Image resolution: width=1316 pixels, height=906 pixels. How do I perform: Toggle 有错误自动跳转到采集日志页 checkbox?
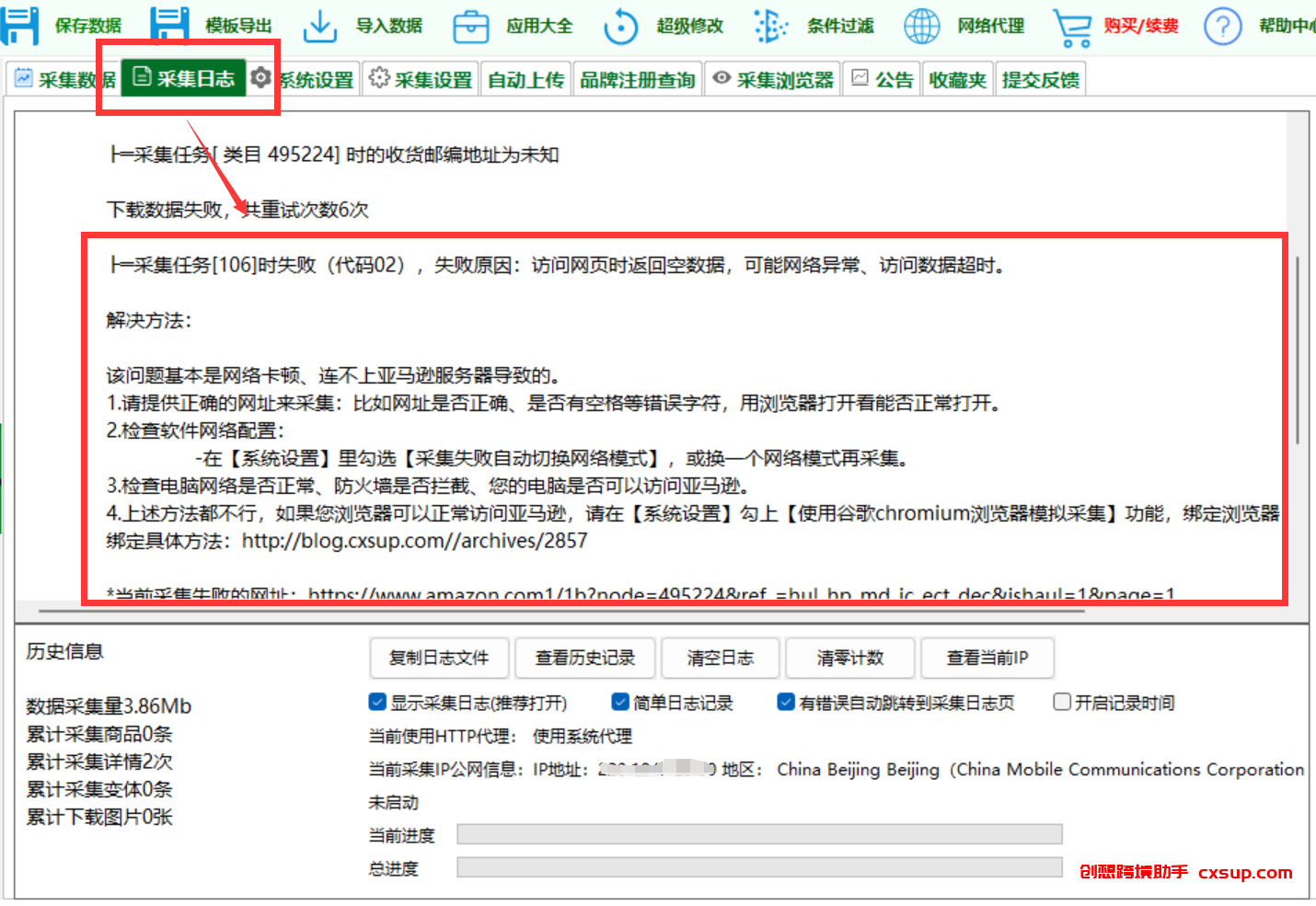click(786, 702)
